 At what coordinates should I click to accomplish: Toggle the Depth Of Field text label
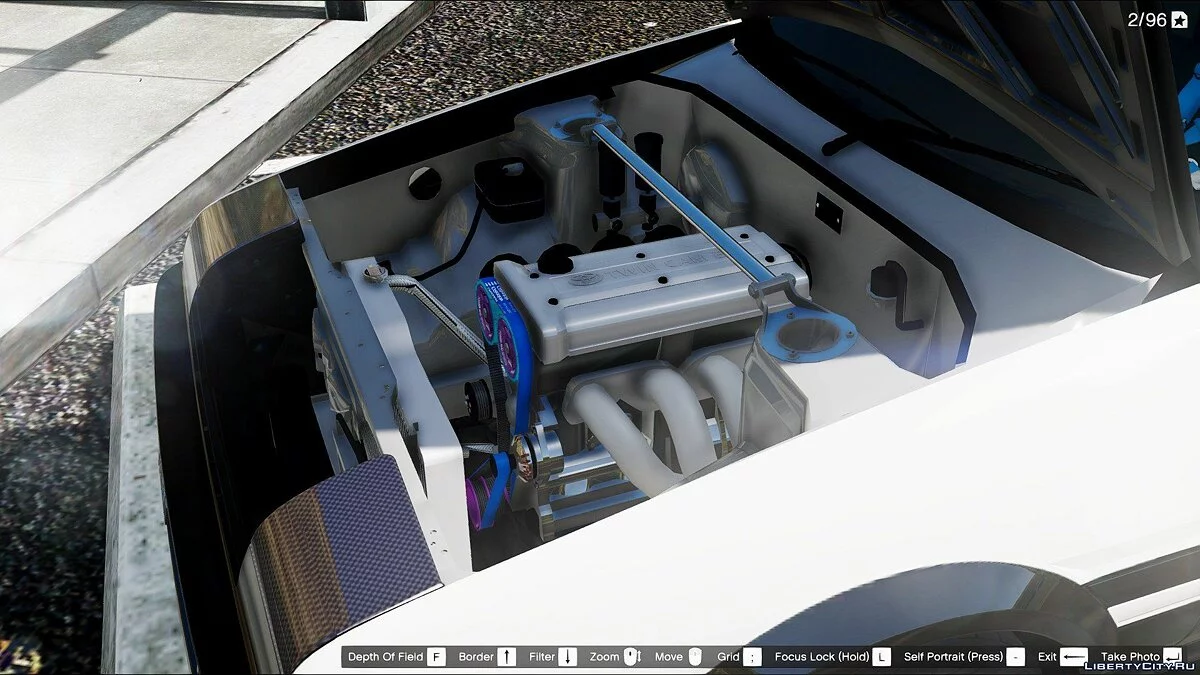tap(385, 657)
